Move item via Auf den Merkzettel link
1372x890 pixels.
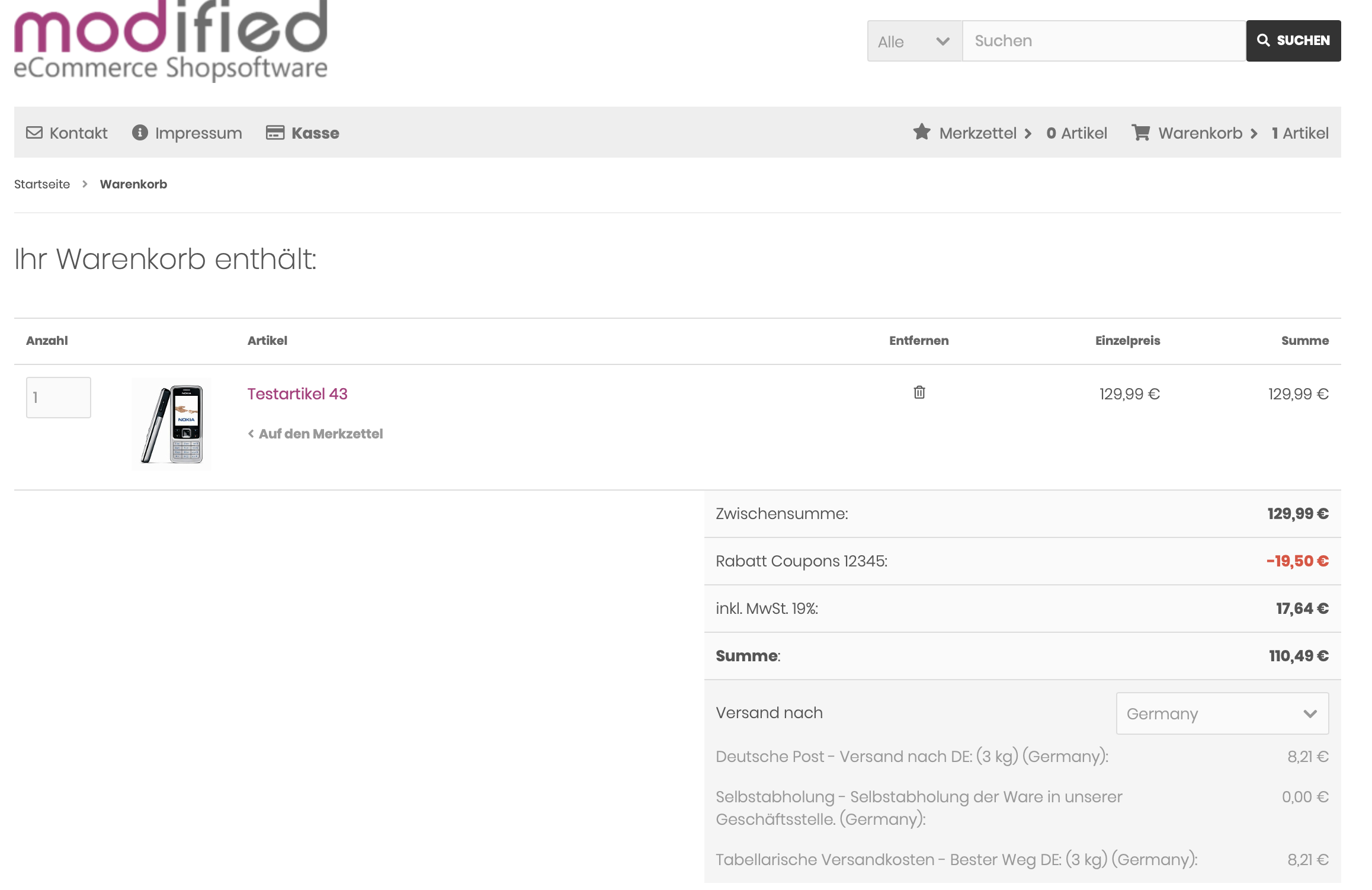point(320,434)
